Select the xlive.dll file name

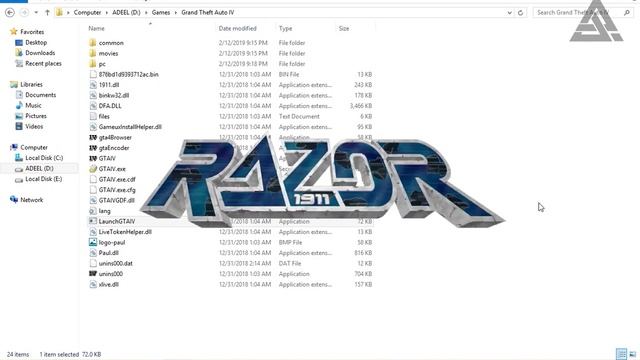109,285
